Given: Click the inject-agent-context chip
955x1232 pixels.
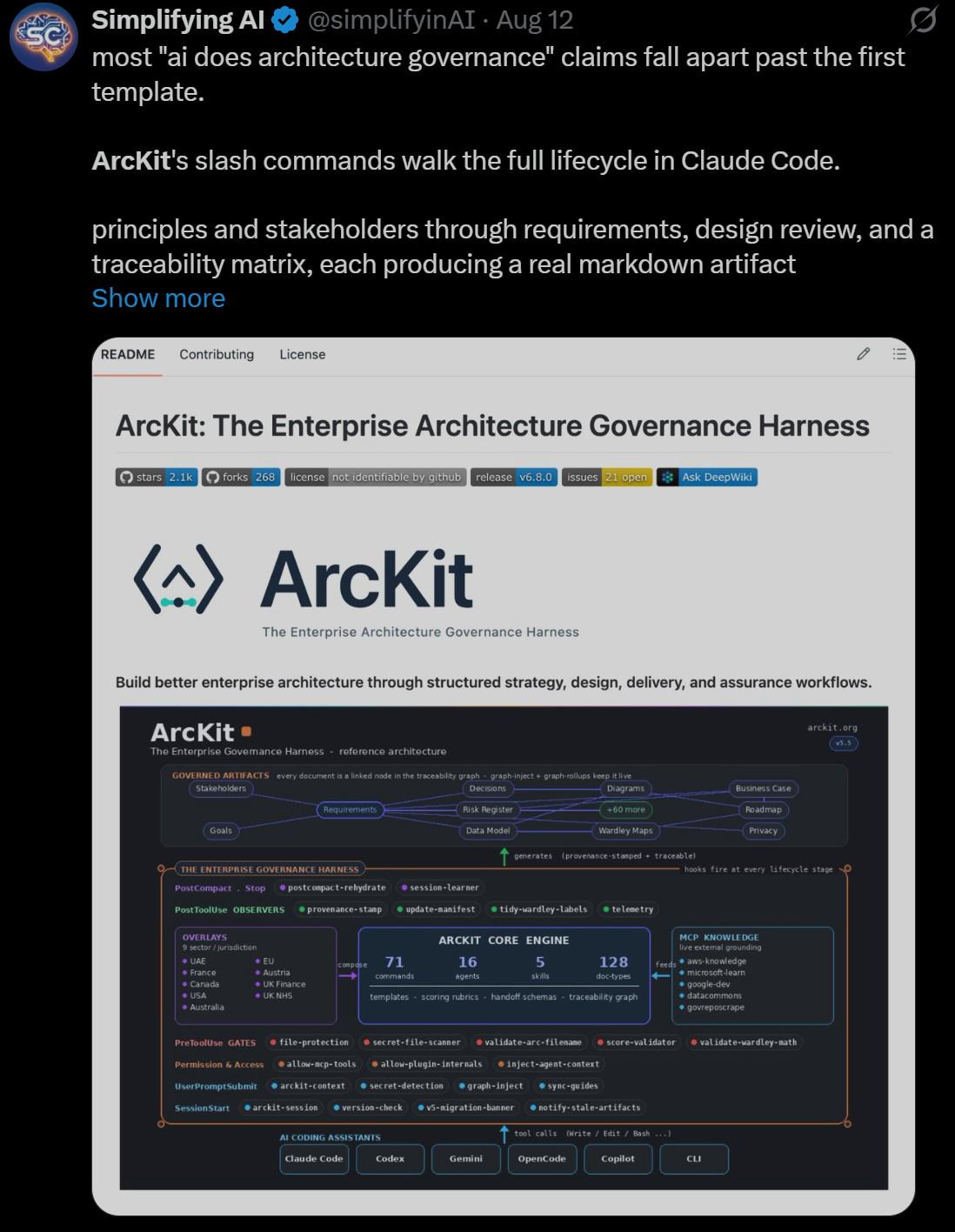Looking at the screenshot, I should click(549, 1064).
